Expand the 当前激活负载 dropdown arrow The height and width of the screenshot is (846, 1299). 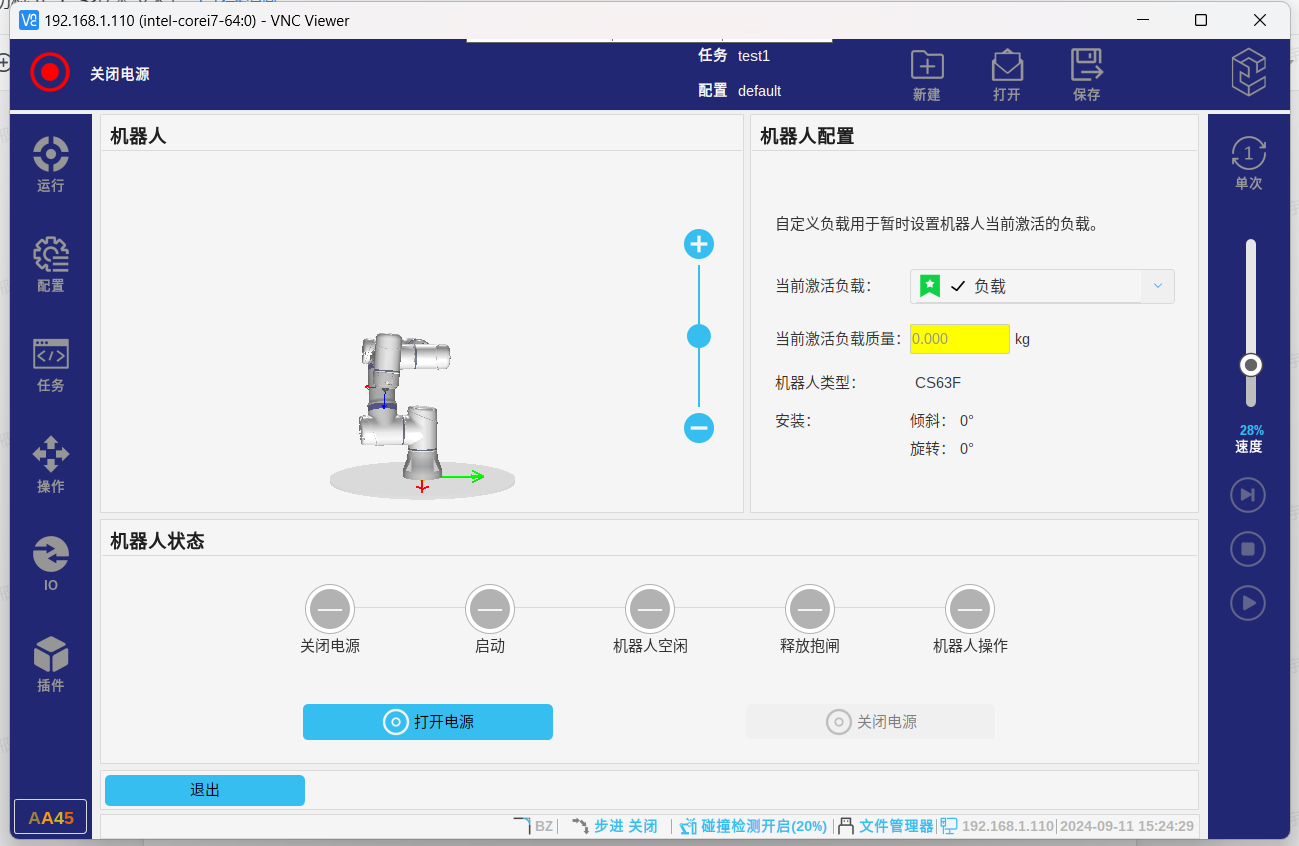[x=1157, y=286]
